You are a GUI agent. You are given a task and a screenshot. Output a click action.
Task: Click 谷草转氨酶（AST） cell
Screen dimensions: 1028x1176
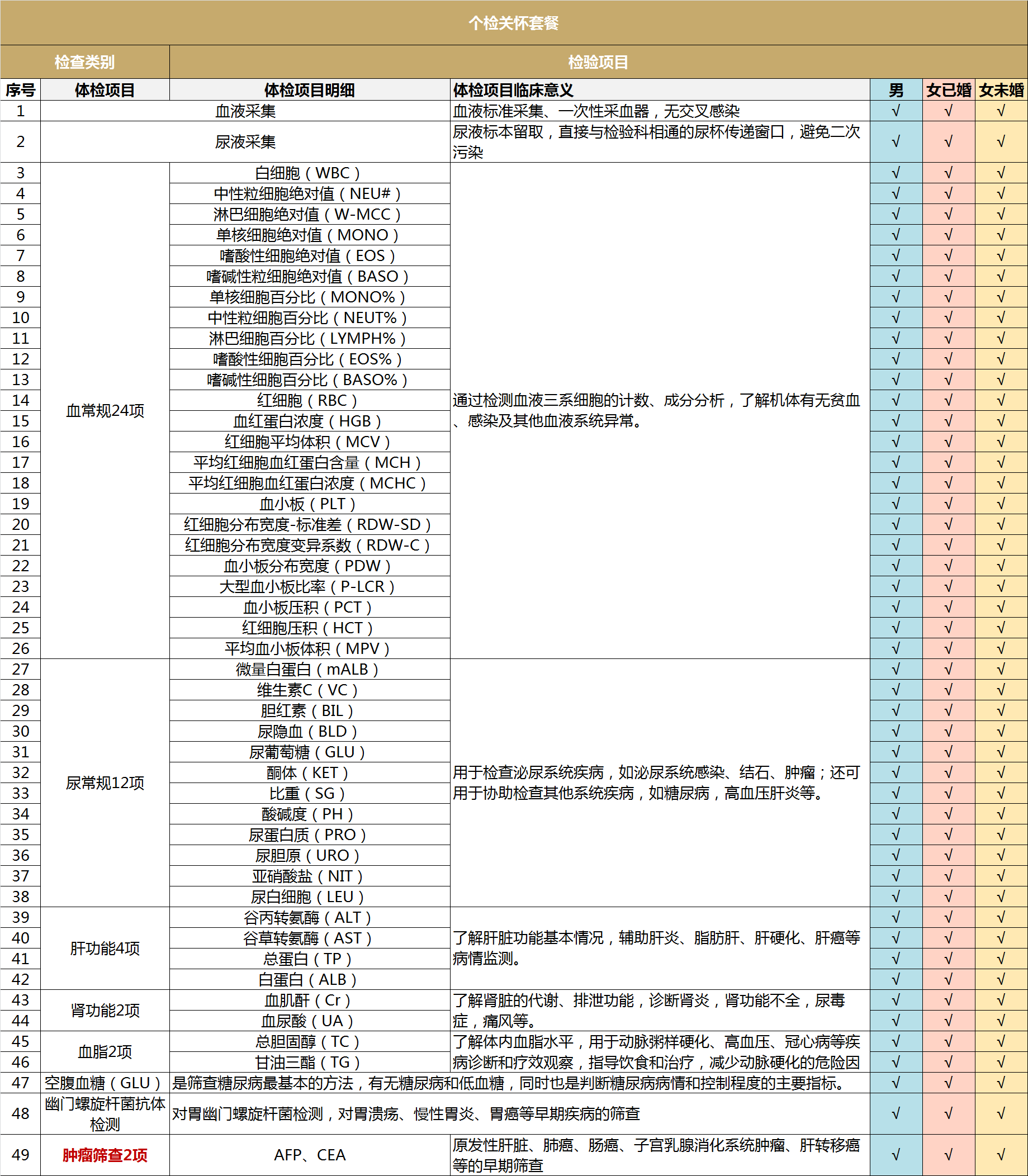click(310, 938)
